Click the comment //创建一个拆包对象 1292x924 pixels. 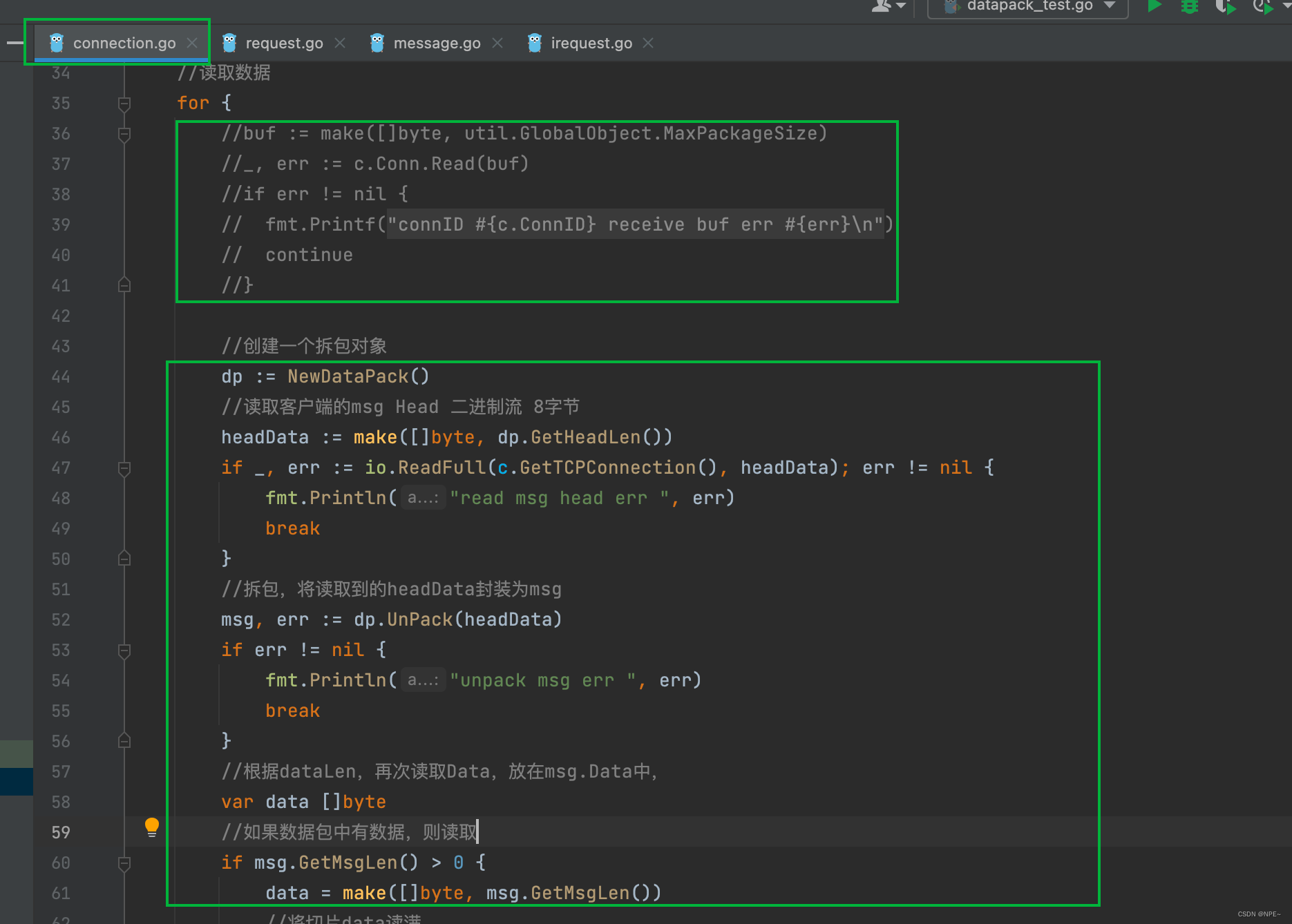coord(304,346)
